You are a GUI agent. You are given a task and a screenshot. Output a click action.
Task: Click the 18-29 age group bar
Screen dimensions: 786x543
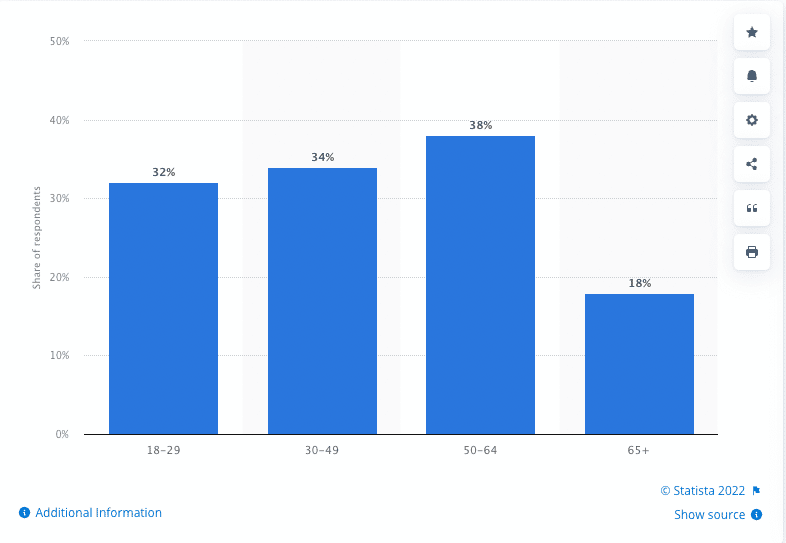pyautogui.click(x=163, y=308)
